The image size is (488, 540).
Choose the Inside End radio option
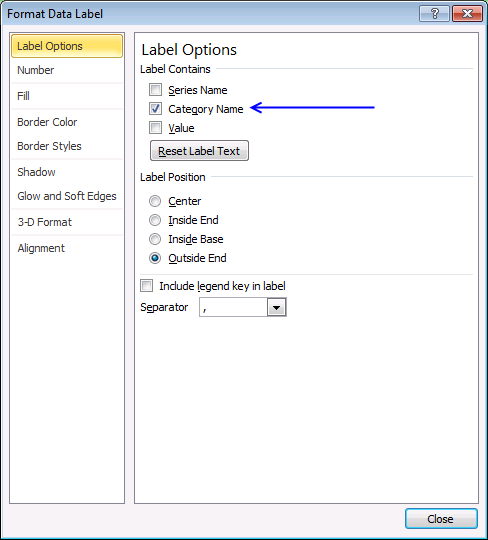[155, 220]
